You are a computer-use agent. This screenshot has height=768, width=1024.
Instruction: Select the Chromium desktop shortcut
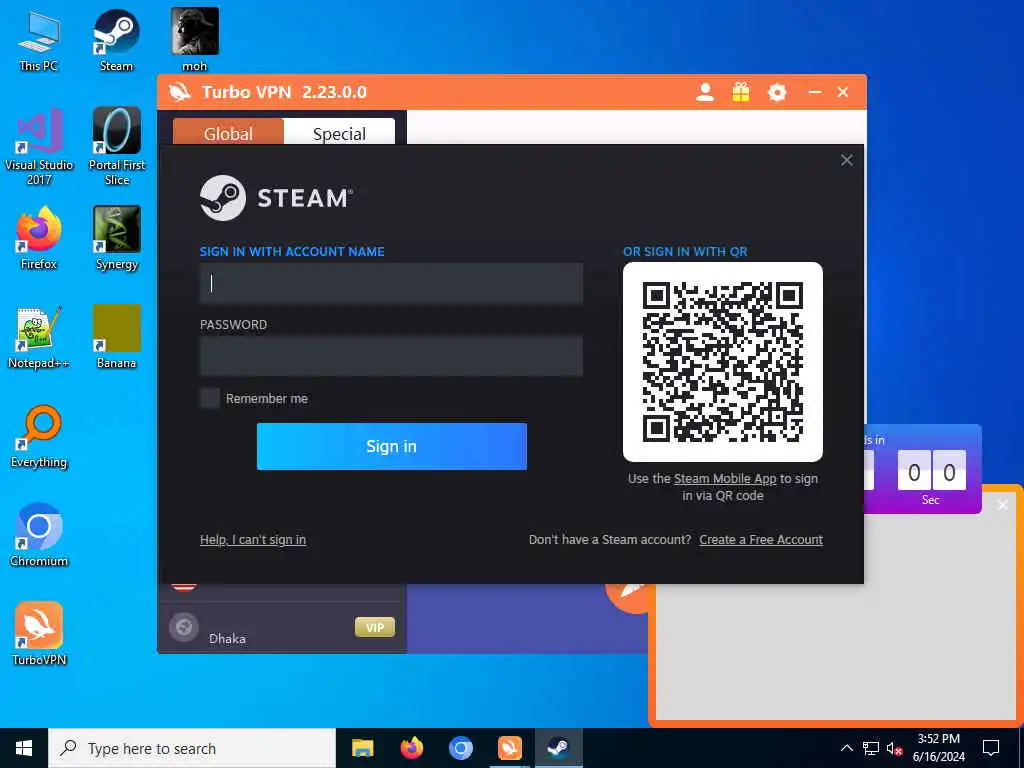pyautogui.click(x=39, y=536)
